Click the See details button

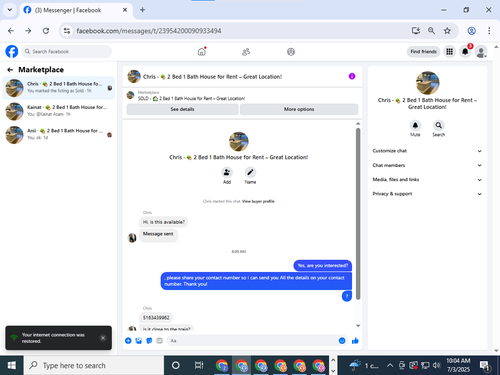coord(182,109)
